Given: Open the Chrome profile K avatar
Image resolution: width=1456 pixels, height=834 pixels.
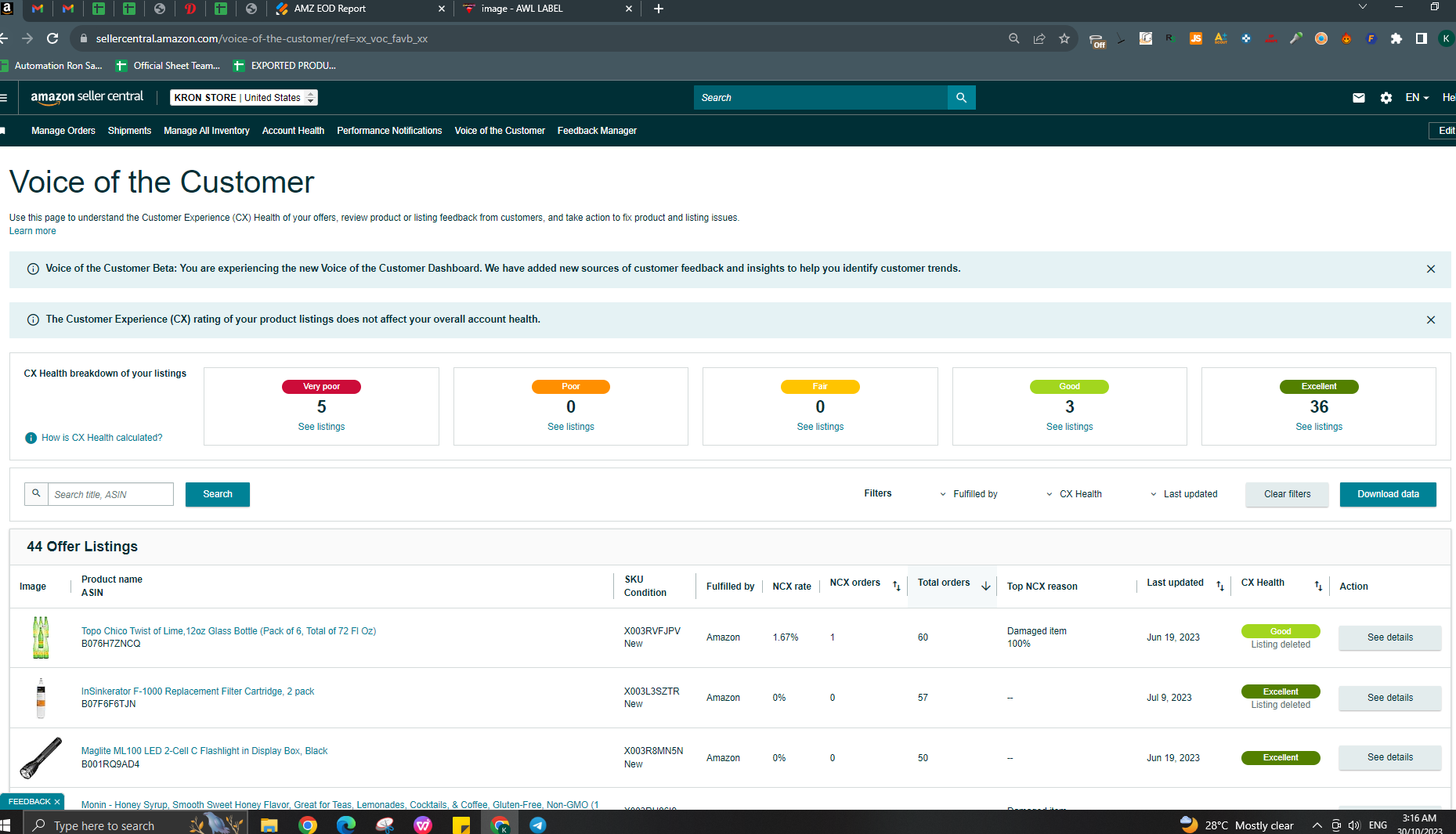Looking at the screenshot, I should [1447, 38].
